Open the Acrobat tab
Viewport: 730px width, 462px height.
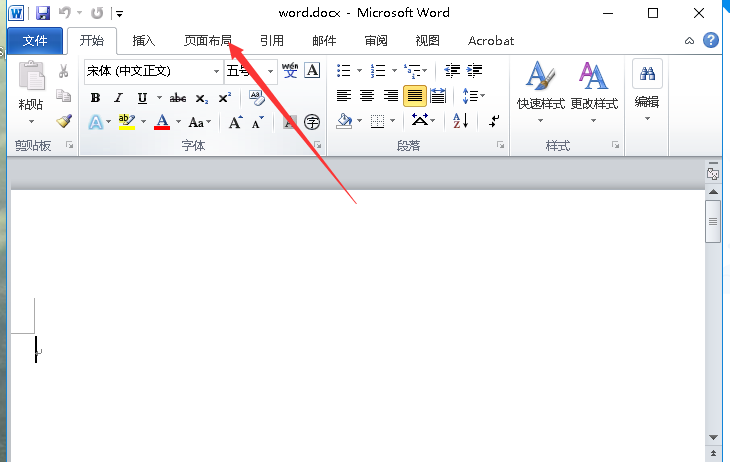491,41
